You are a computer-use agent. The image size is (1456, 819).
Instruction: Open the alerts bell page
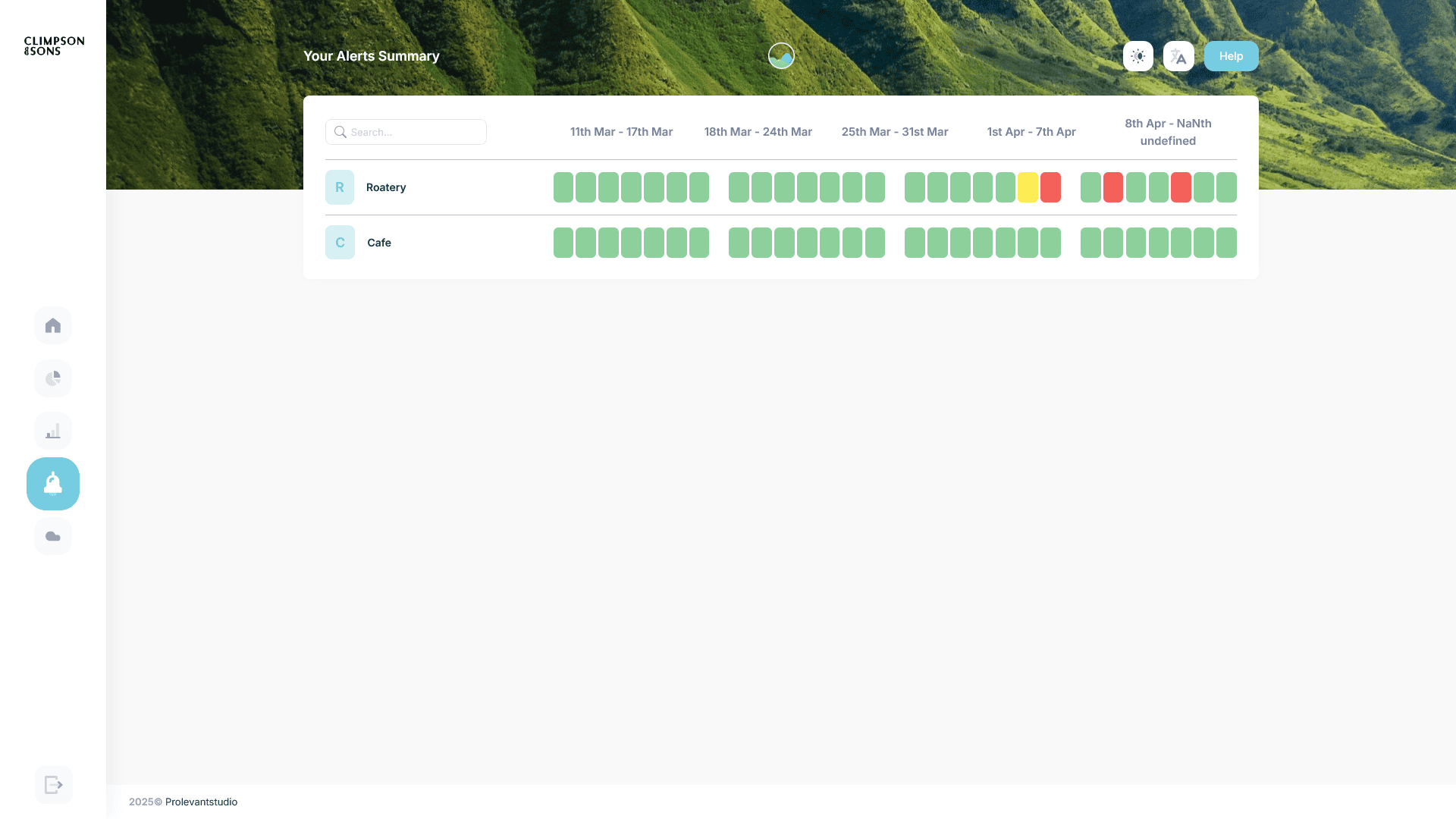pyautogui.click(x=53, y=484)
